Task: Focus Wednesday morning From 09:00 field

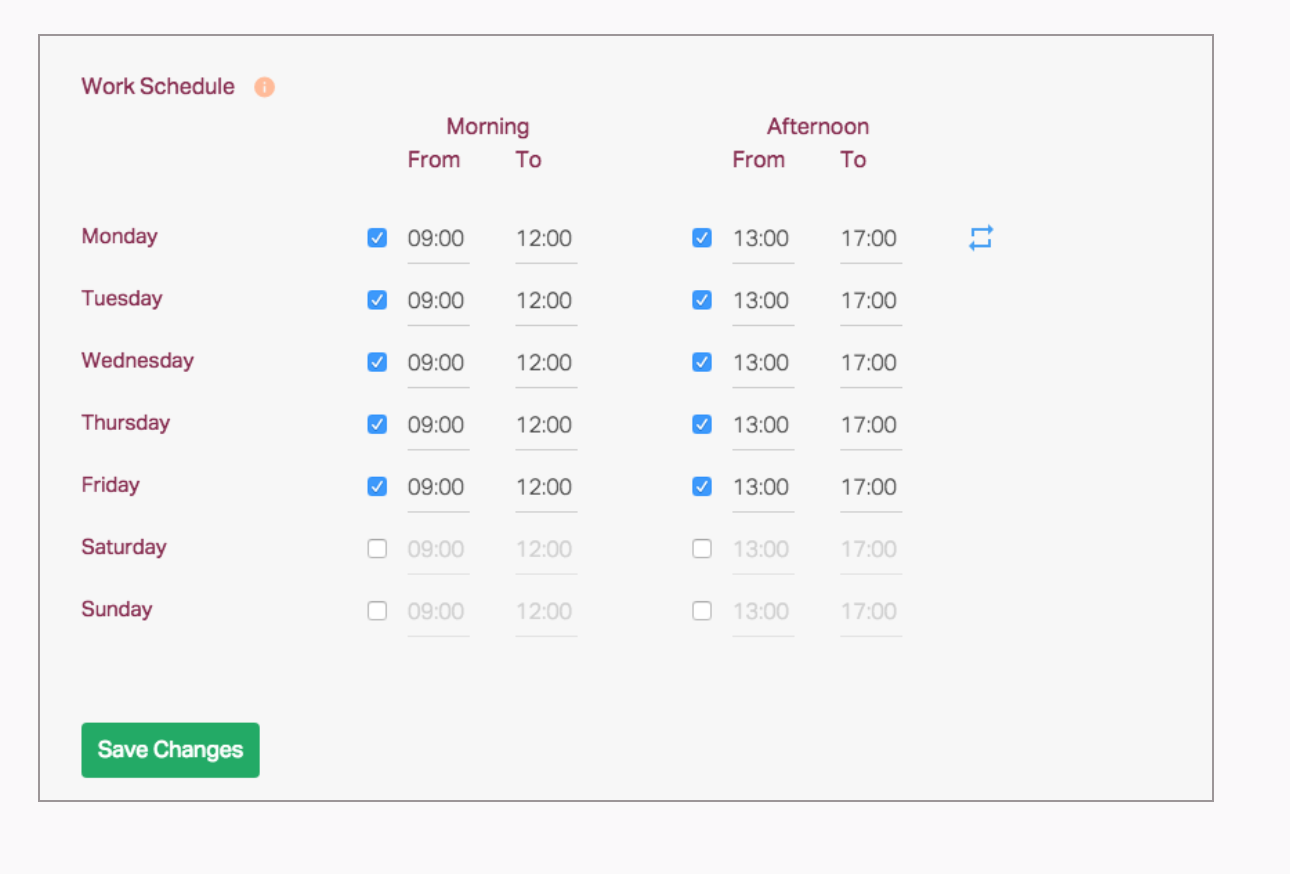Action: tap(438, 363)
